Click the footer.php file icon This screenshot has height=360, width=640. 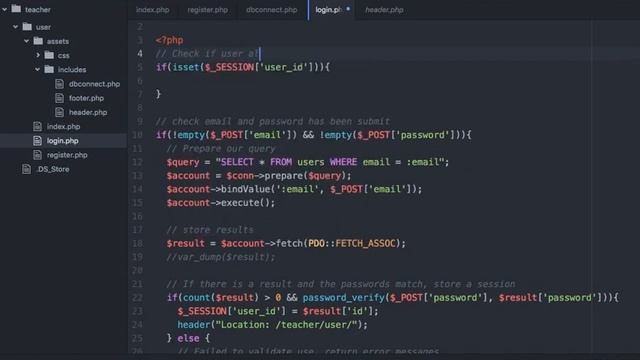coord(60,98)
